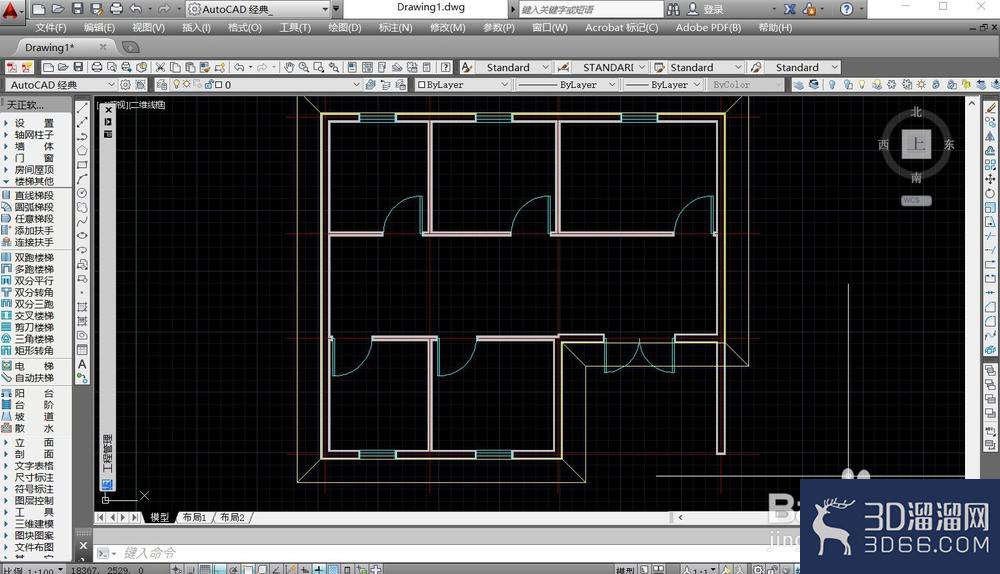This screenshot has width=1000, height=574.
Task: Select the Rectangle draw tool
Action: [82, 165]
